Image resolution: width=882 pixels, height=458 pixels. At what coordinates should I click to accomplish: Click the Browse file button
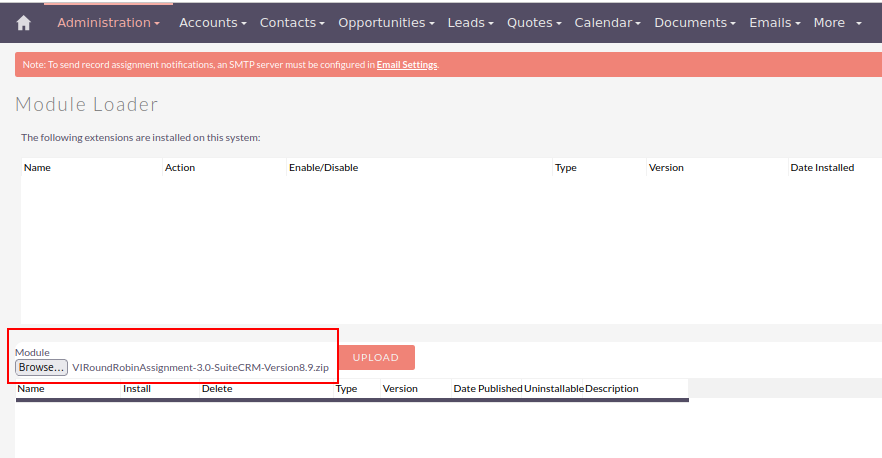point(42,367)
